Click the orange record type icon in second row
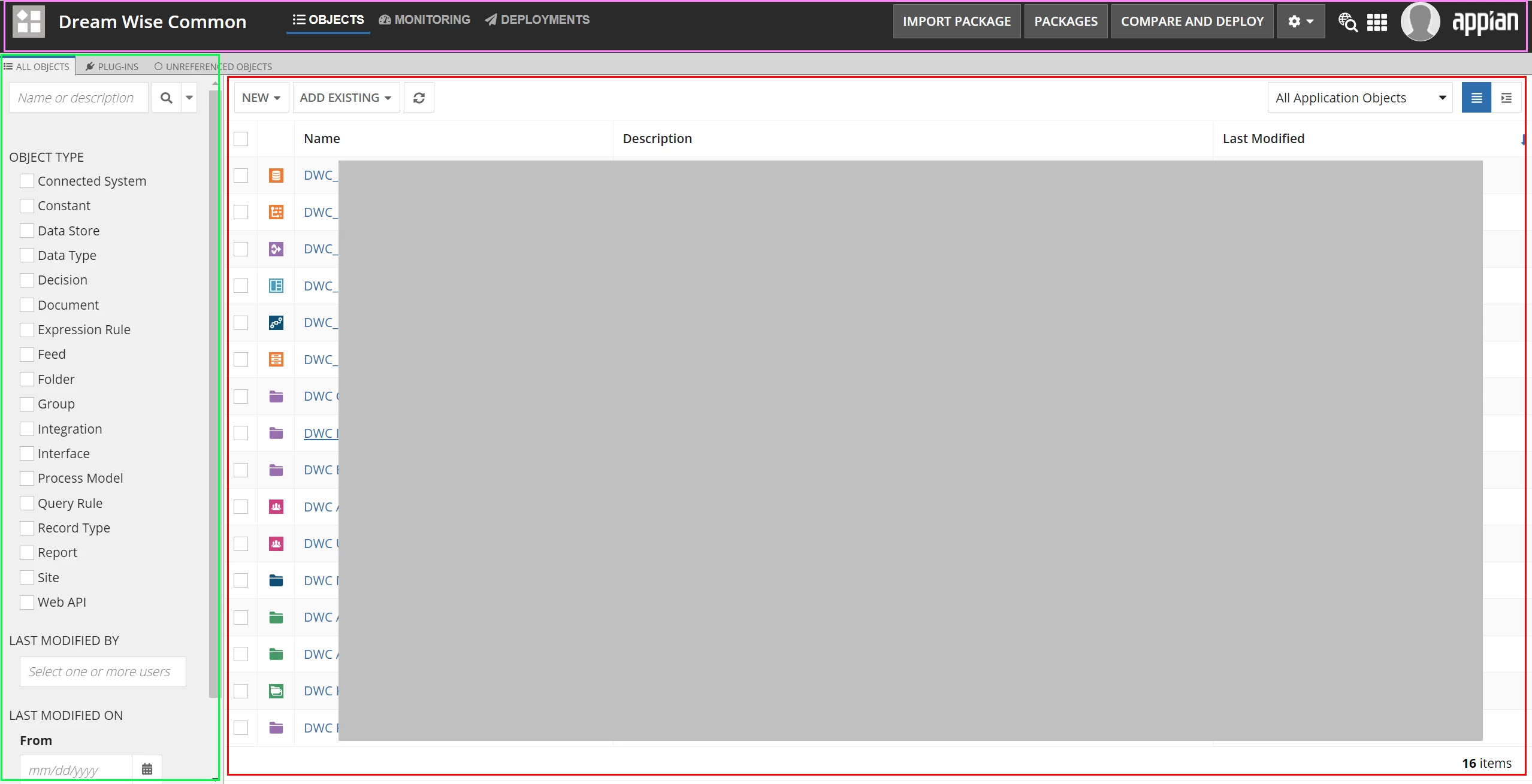Image resolution: width=1532 pixels, height=784 pixels. click(276, 212)
